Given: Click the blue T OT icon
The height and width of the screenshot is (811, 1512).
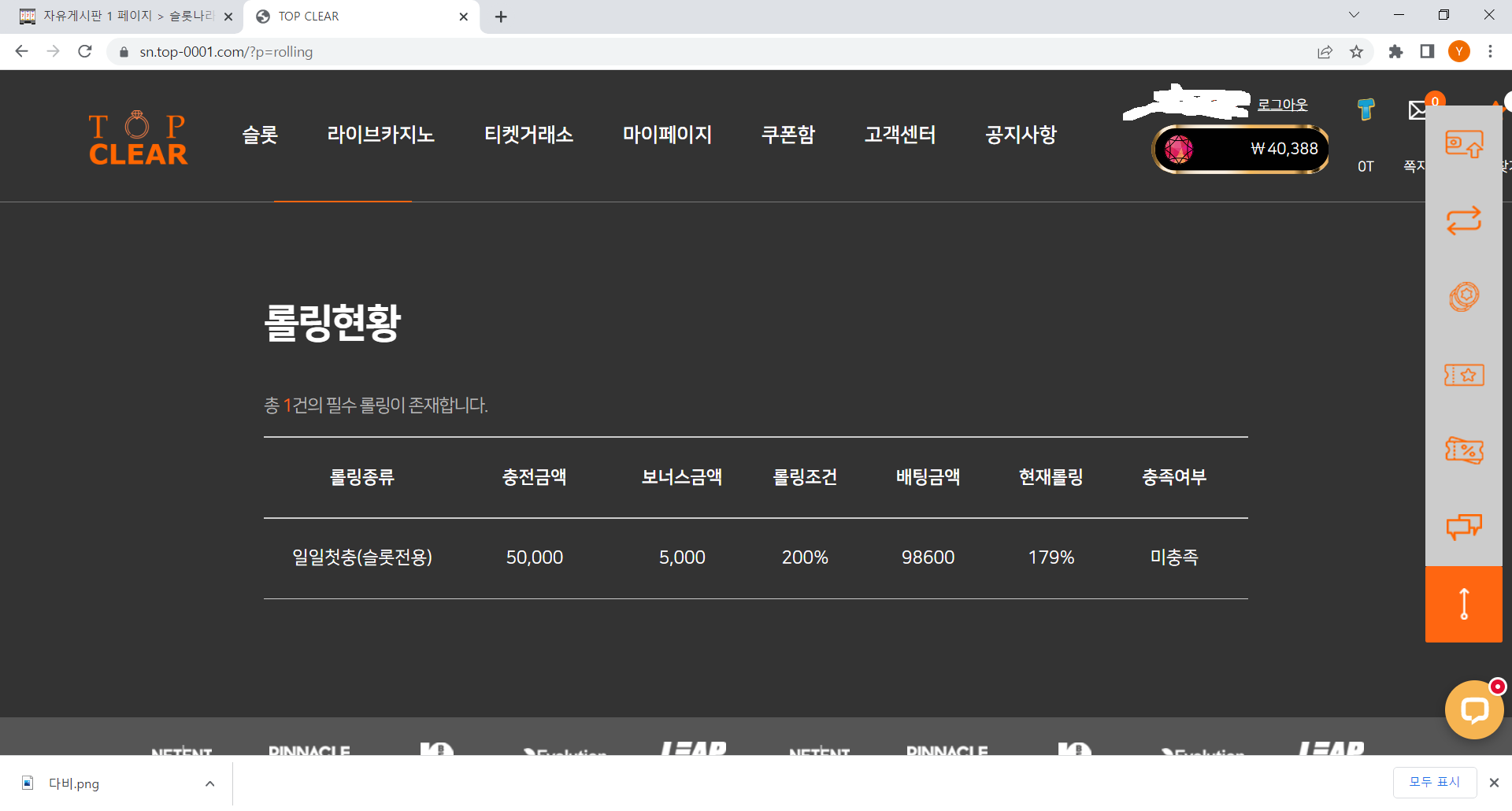Looking at the screenshot, I should click(x=1366, y=110).
